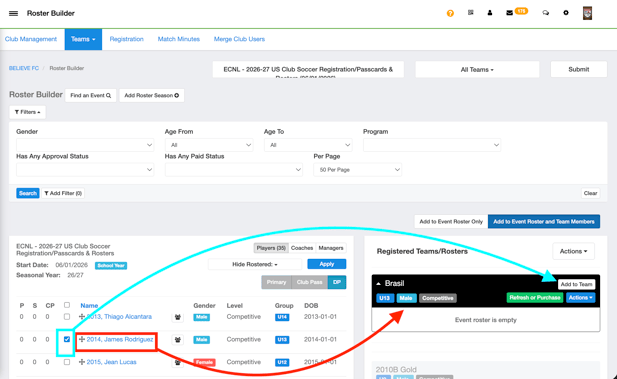Open player 2015, Jean Lucas link
This screenshot has height=379, width=617.
coord(111,362)
